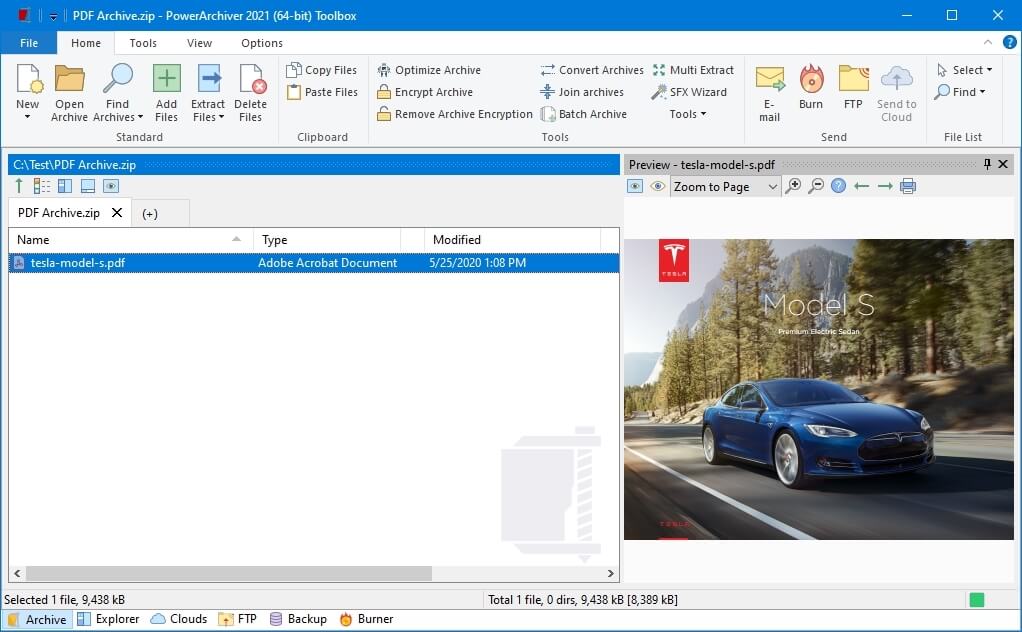The width and height of the screenshot is (1022, 632).
Task: Close the Preview pane
Action: coord(1004,164)
